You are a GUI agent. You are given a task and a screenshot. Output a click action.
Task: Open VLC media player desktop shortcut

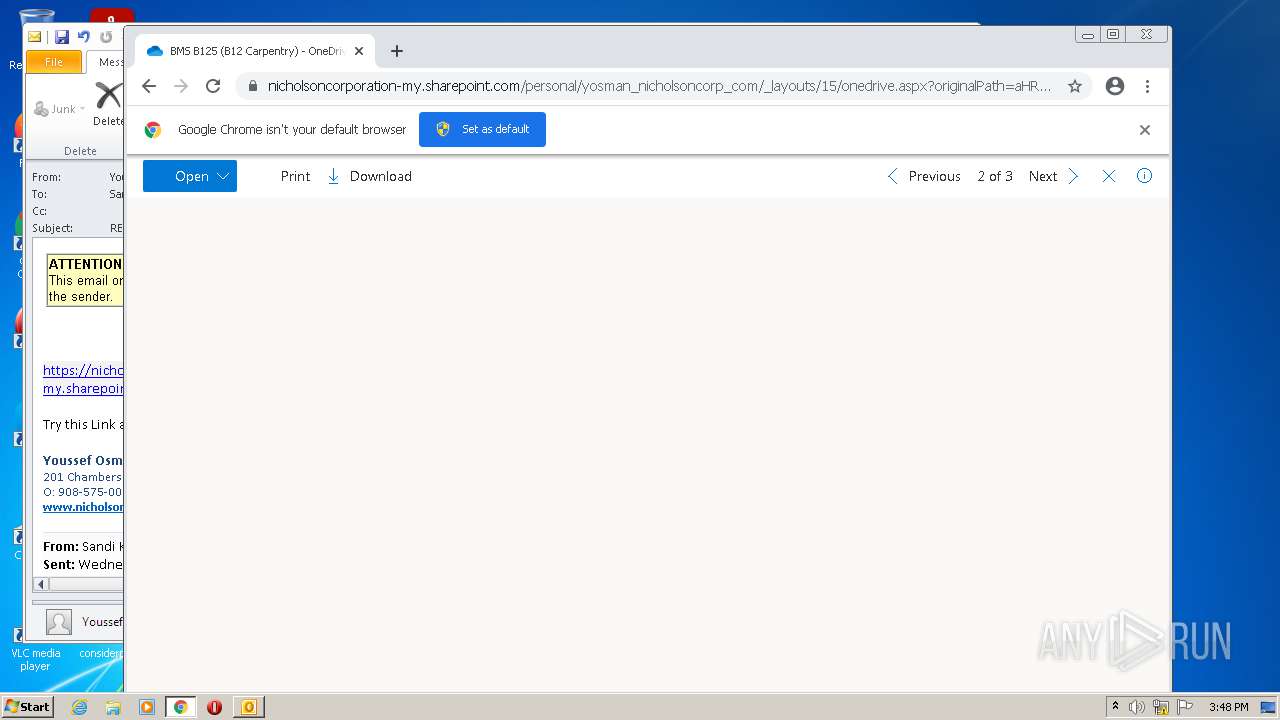35,645
